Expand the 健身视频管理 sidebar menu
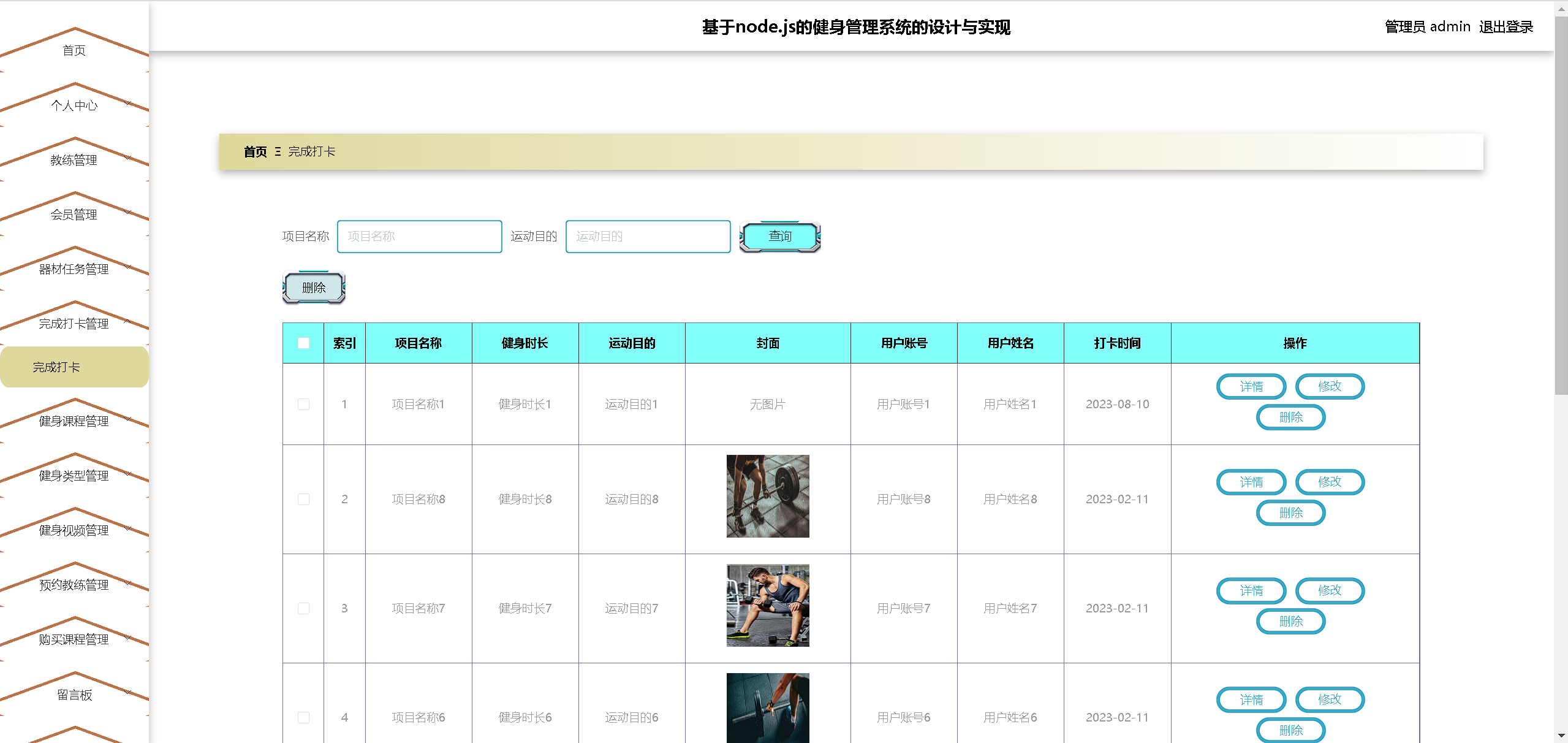Viewport: 1568px width, 743px height. coord(74,530)
